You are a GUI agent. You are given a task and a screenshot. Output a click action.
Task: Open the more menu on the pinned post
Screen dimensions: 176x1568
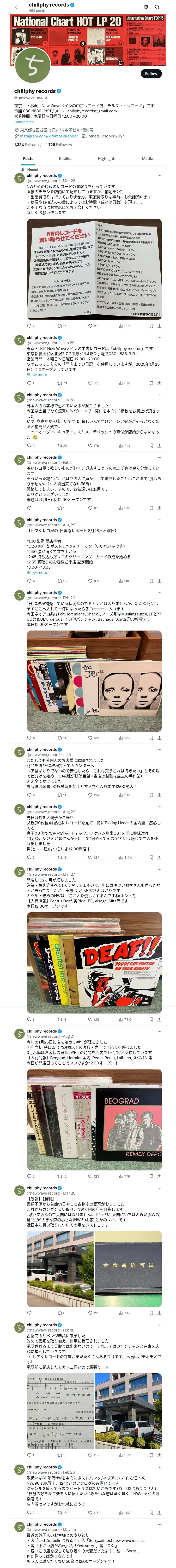click(160, 175)
